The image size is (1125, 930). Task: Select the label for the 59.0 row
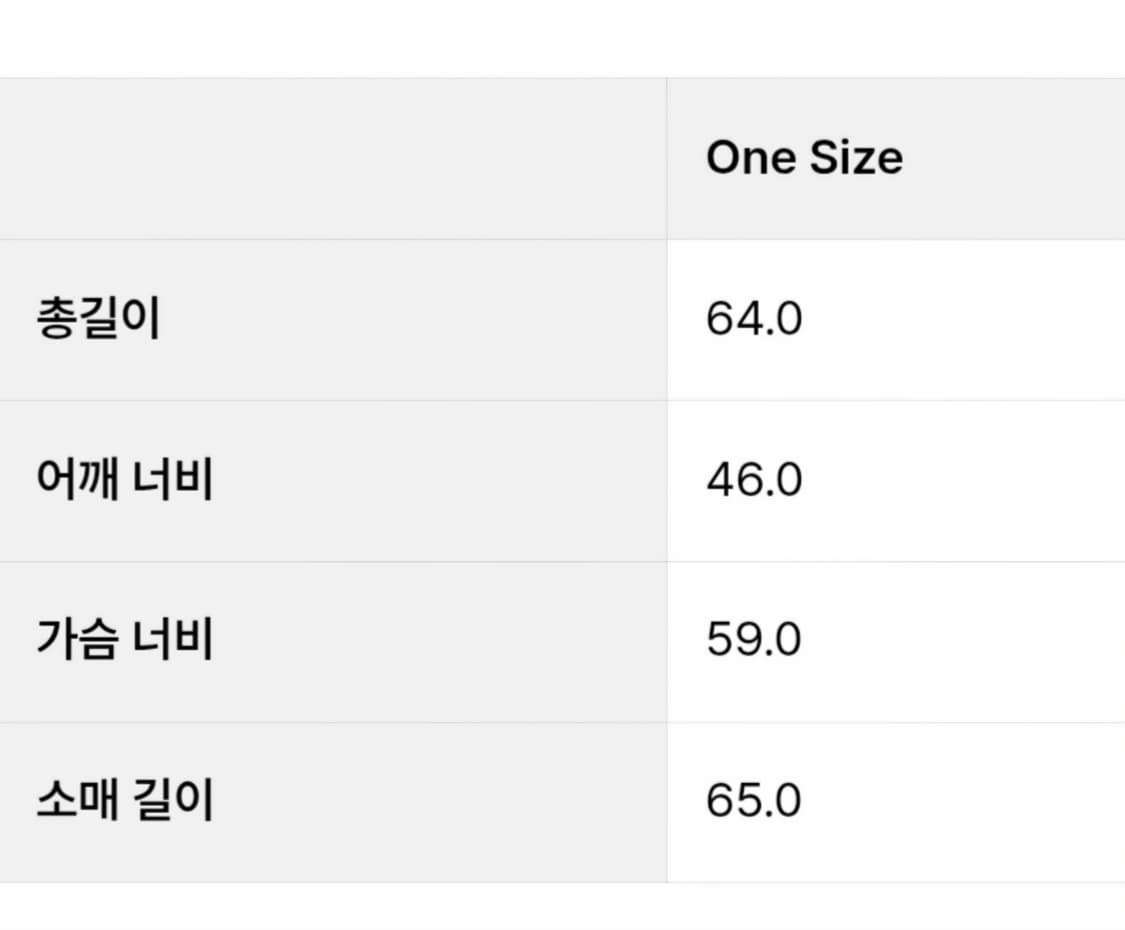tap(124, 641)
